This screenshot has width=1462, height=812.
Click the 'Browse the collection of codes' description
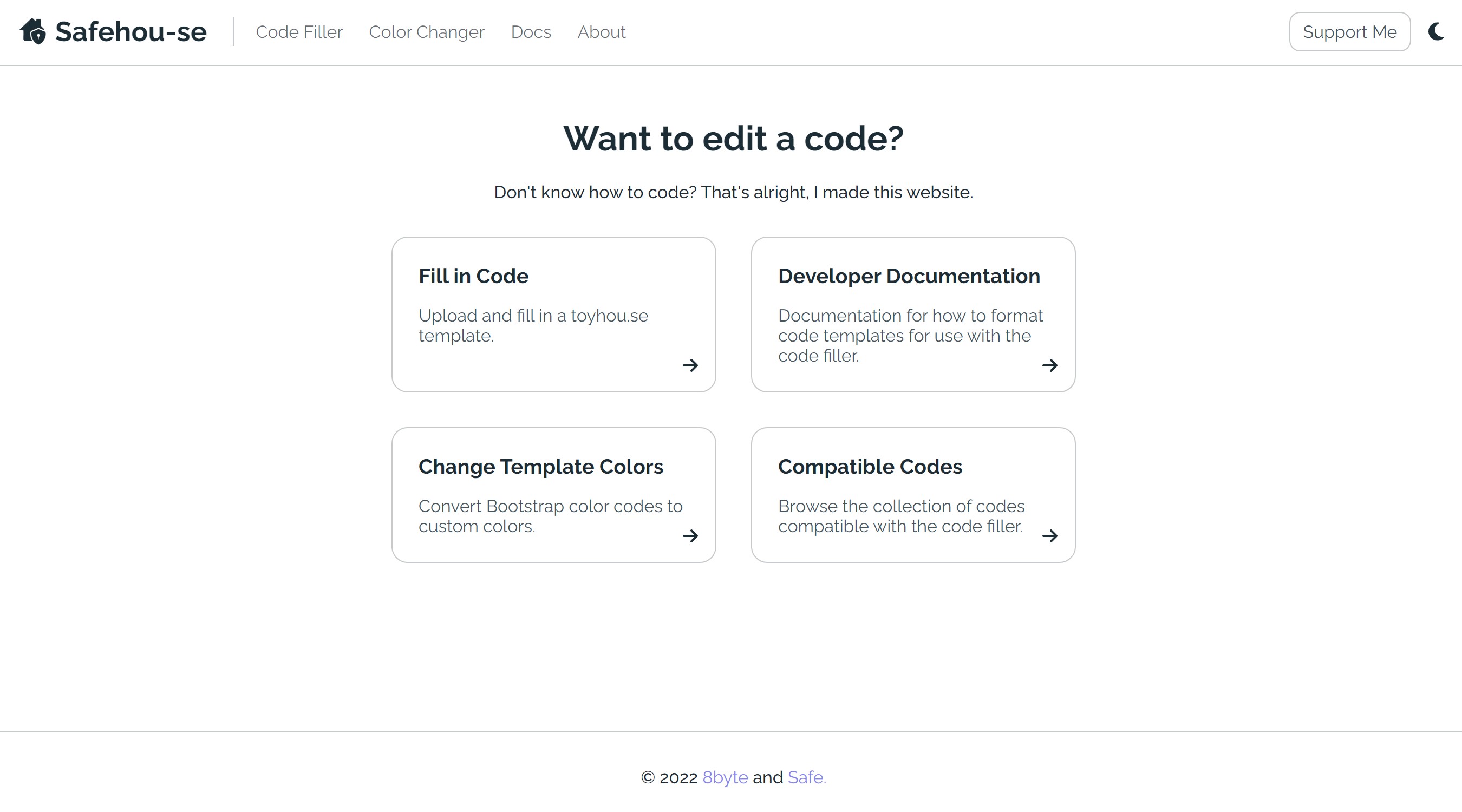[901, 516]
